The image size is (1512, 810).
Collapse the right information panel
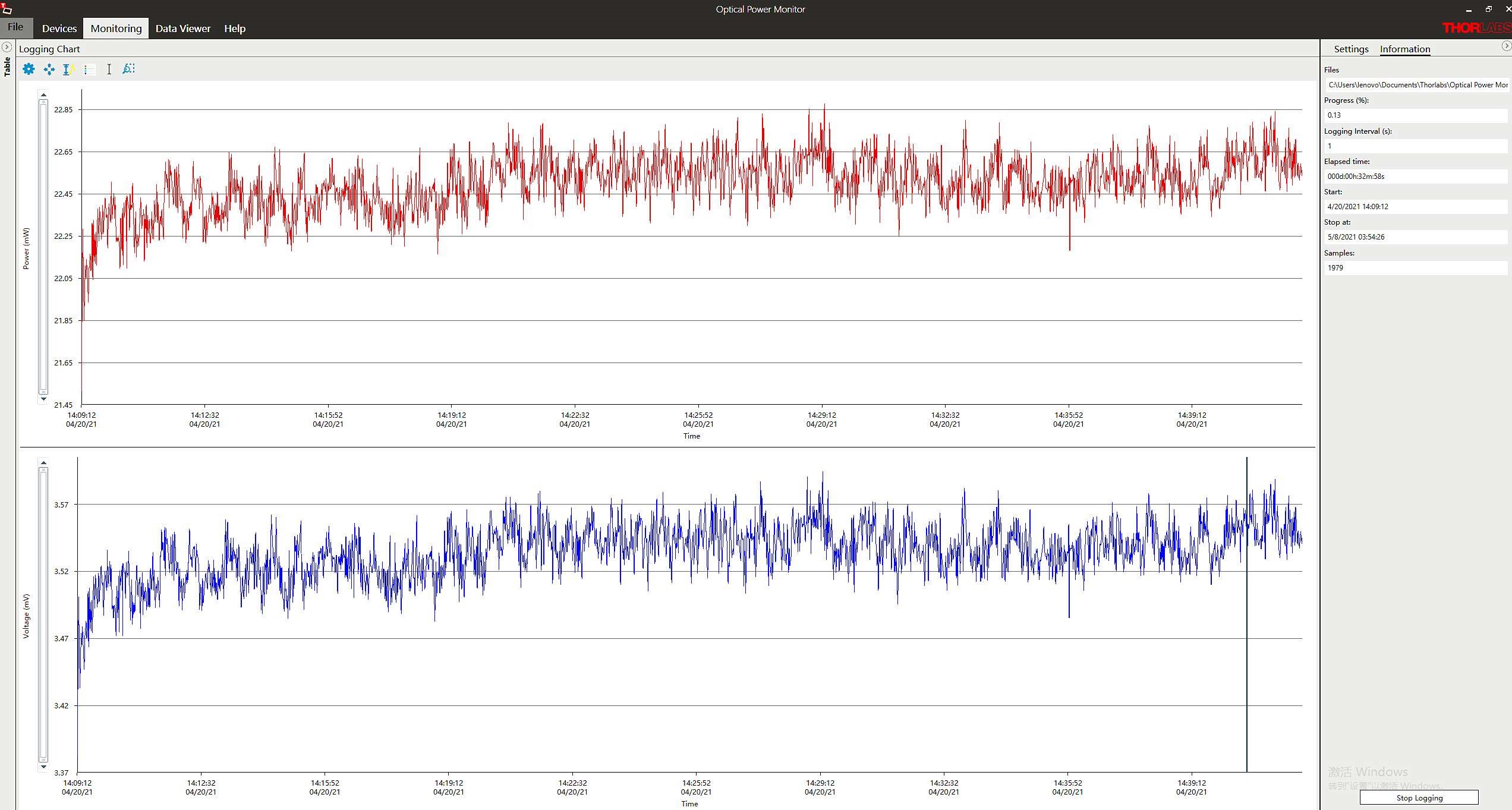[x=1506, y=46]
